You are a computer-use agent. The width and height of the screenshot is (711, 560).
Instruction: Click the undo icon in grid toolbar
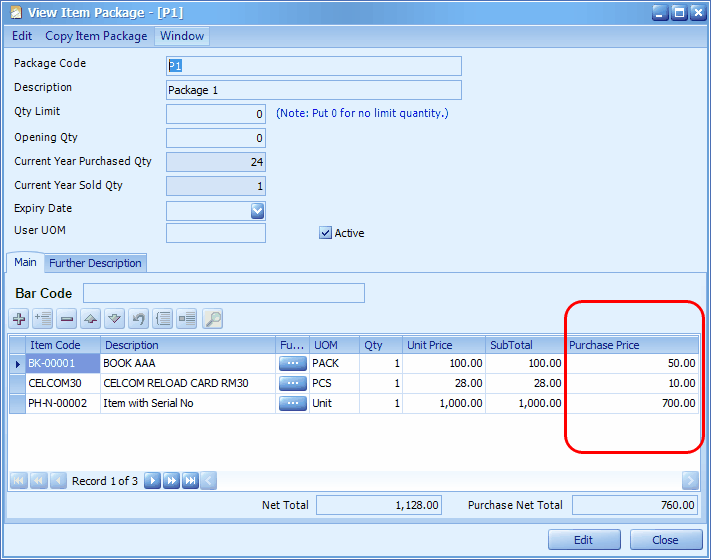coord(139,319)
